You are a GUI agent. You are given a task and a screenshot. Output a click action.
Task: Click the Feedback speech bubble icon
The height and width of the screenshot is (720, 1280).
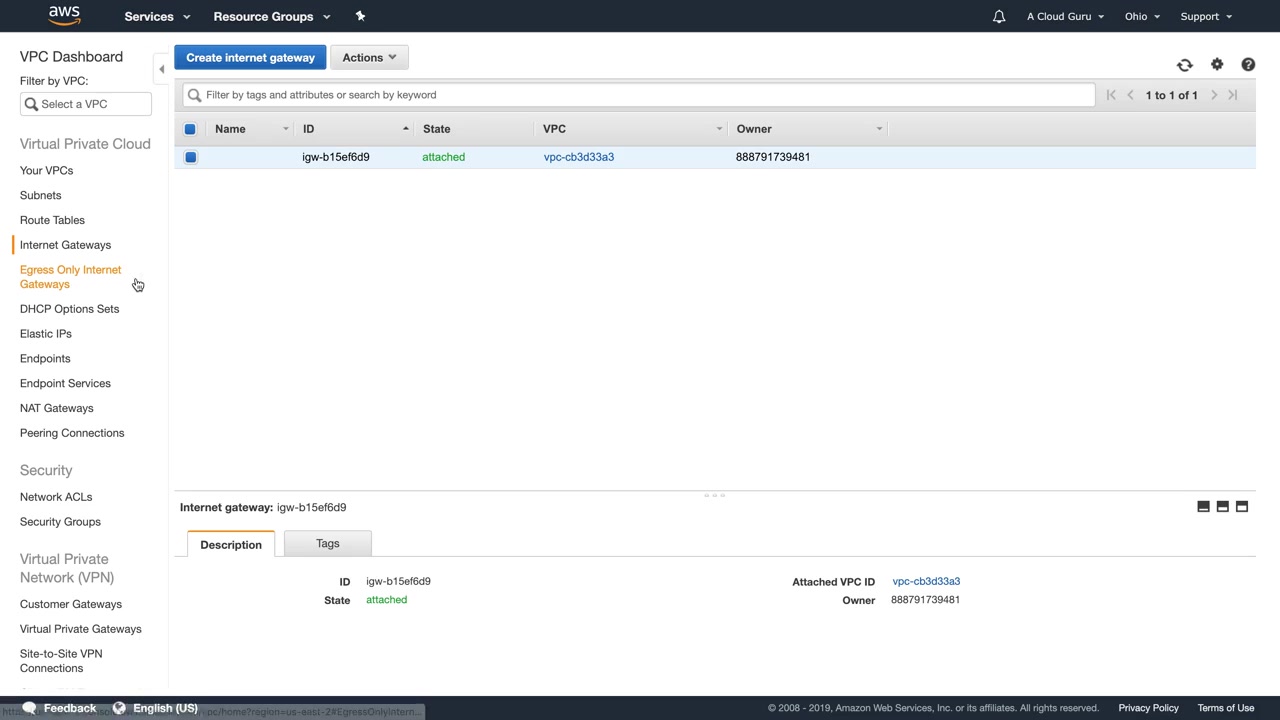coord(29,708)
